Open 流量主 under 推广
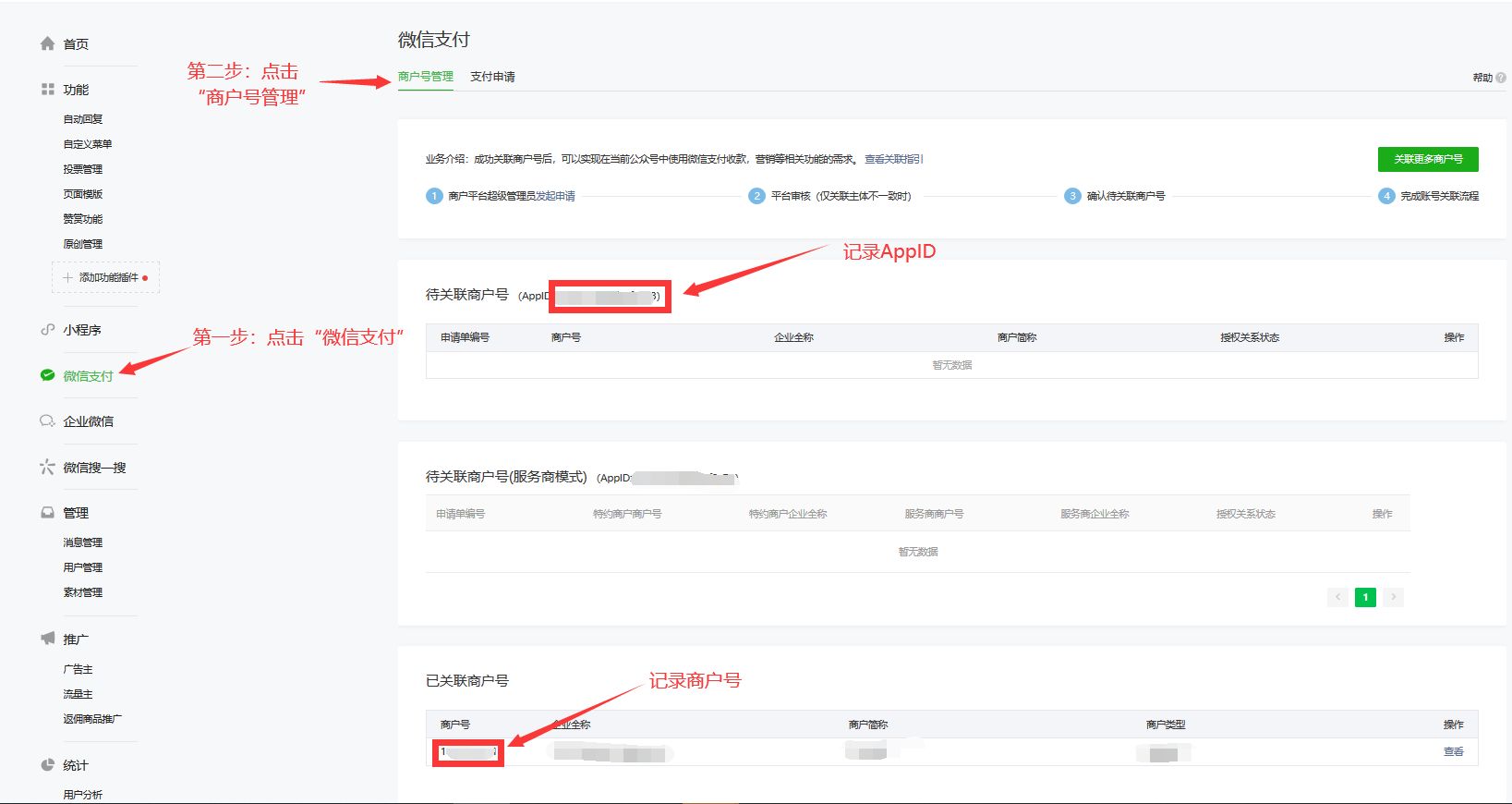The image size is (1512, 804). pos(78,694)
